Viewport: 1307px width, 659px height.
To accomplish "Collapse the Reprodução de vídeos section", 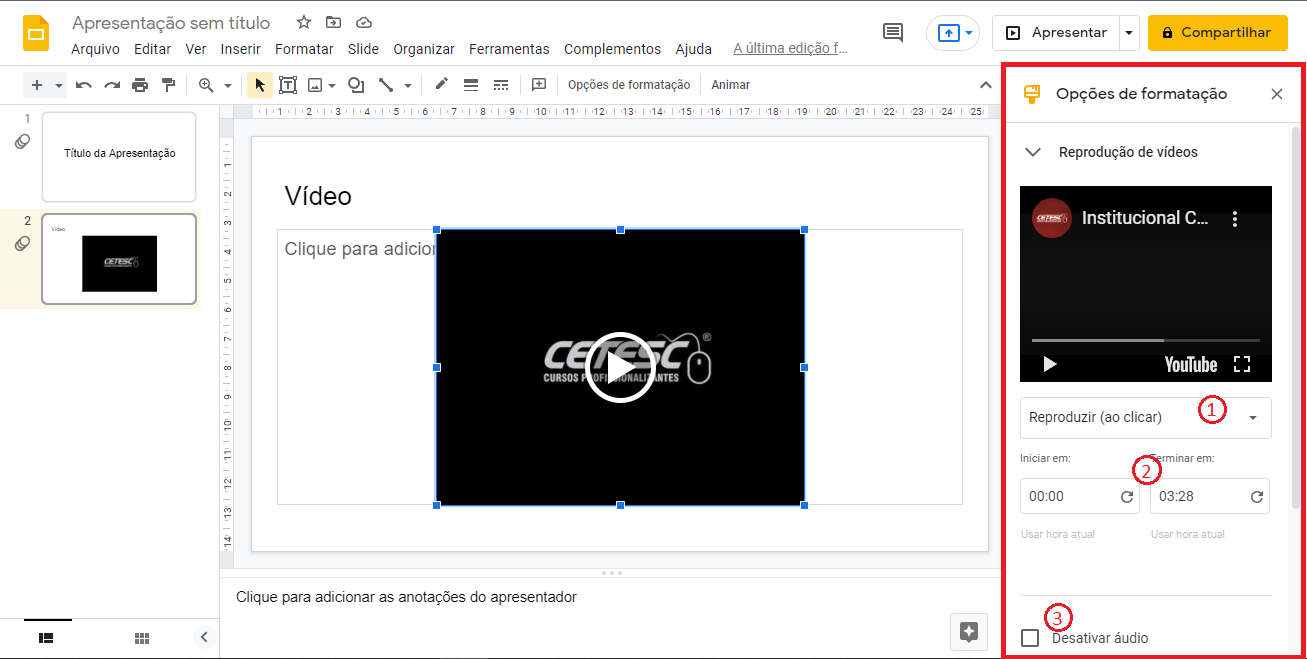I will click(1033, 152).
